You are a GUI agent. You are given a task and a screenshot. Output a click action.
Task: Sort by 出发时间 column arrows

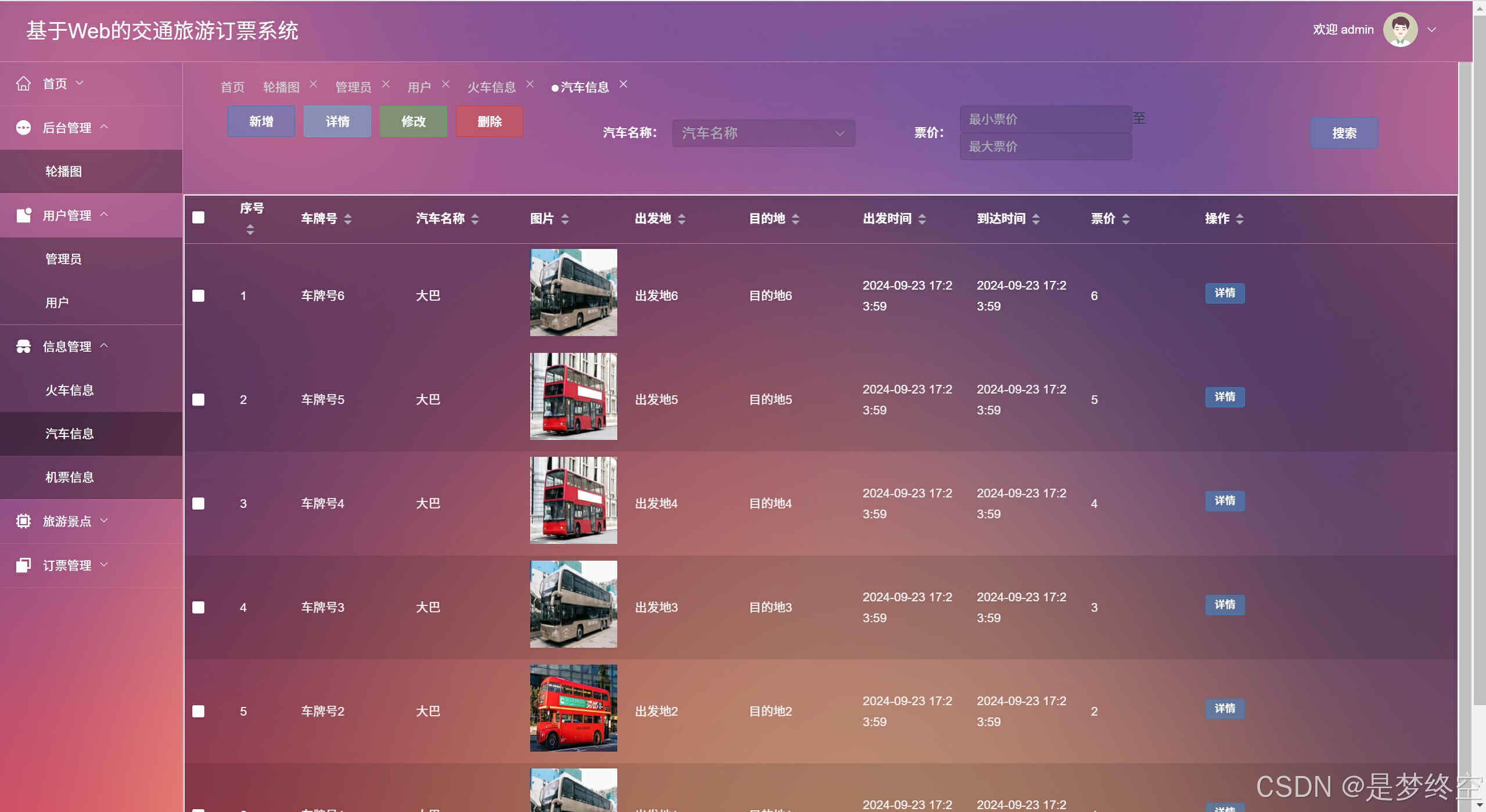(x=922, y=219)
